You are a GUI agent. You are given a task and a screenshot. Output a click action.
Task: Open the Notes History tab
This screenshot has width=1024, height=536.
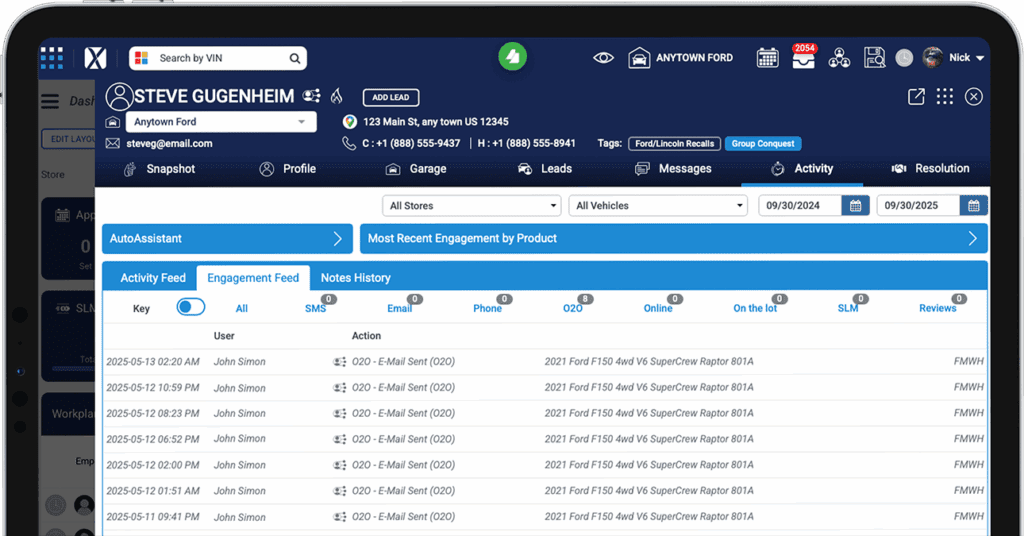point(355,278)
